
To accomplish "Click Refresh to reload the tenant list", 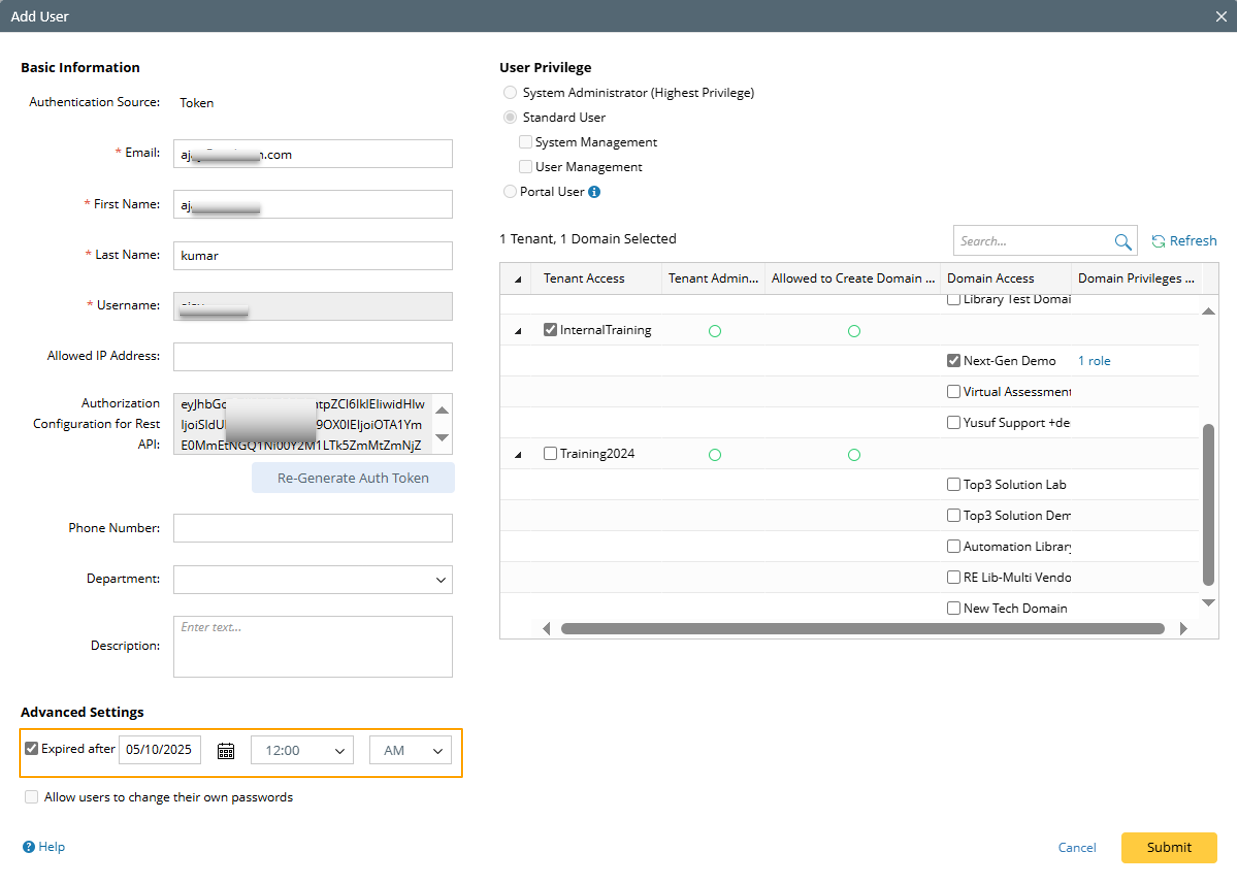I will pyautogui.click(x=1184, y=241).
